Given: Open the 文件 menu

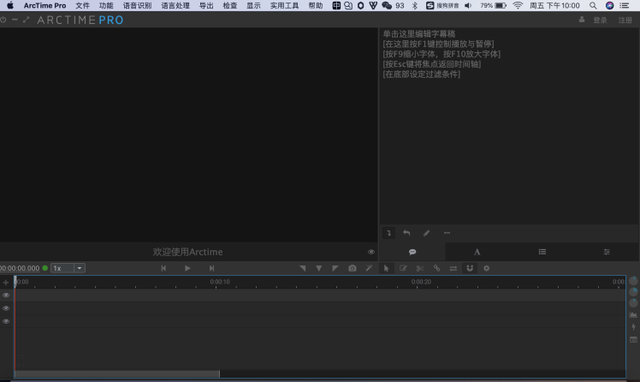Looking at the screenshot, I should coord(82,5).
